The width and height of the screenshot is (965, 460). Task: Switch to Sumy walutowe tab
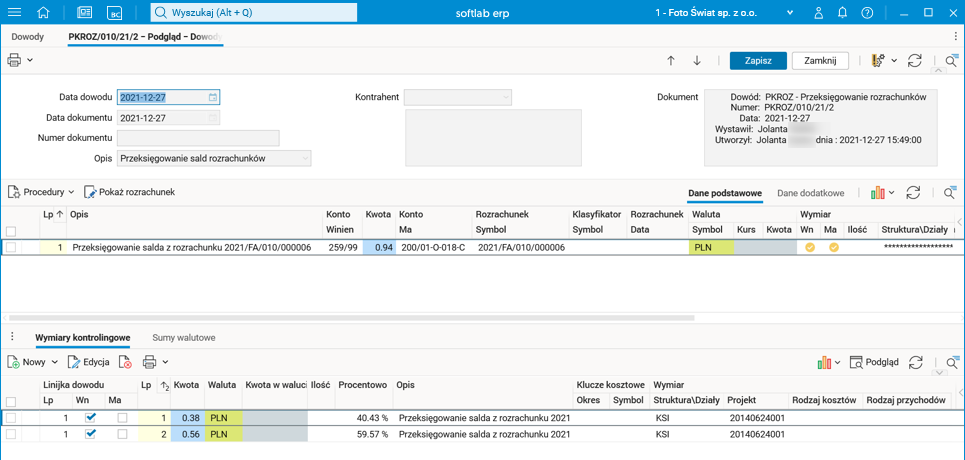coord(183,338)
